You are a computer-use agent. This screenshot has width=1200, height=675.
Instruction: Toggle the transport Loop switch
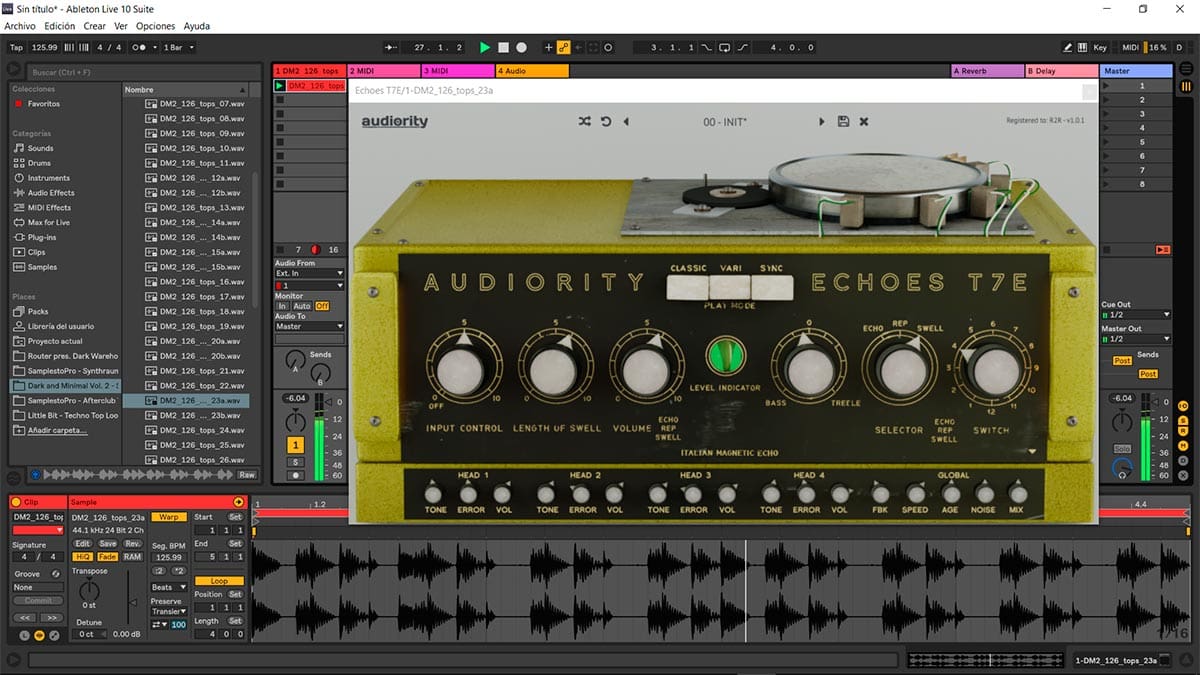[x=726, y=47]
